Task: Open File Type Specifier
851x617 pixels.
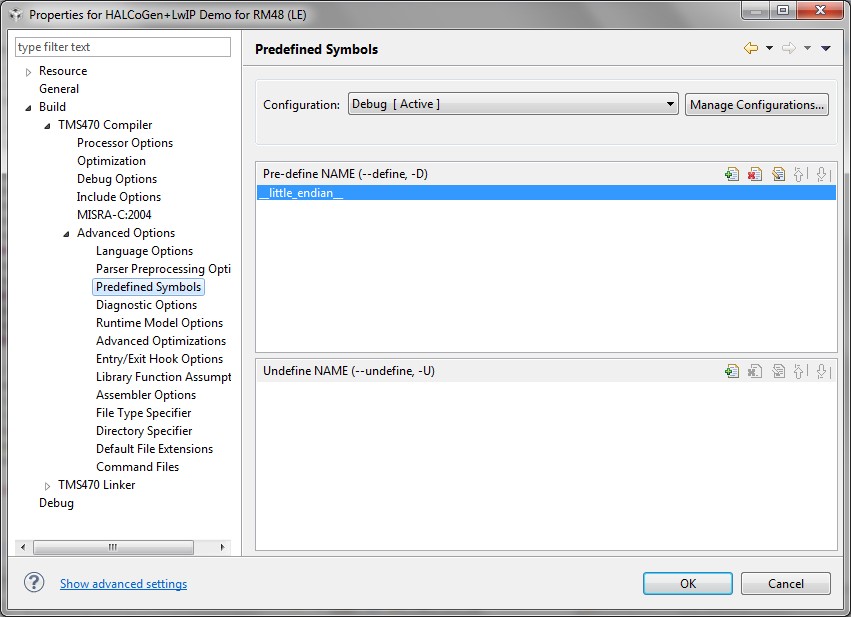Action: [x=143, y=412]
